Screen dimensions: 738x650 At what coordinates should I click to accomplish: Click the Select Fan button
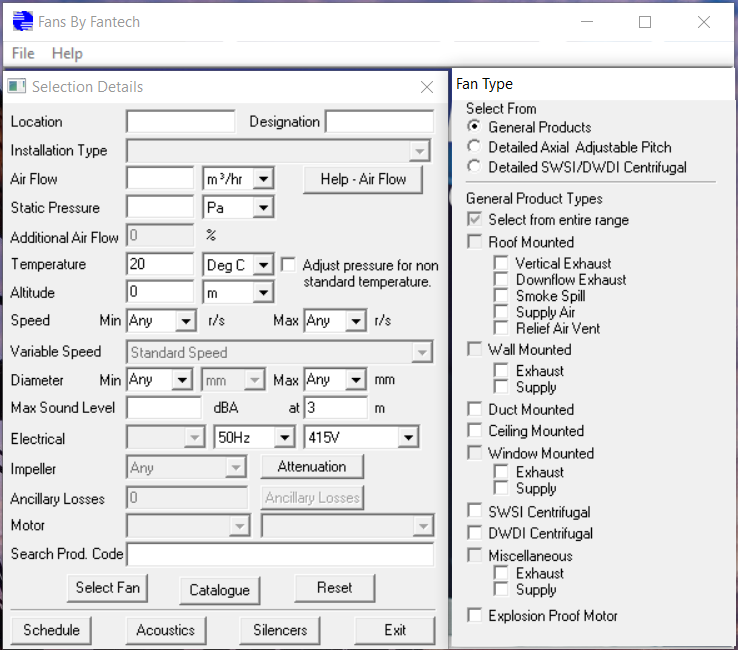point(108,588)
